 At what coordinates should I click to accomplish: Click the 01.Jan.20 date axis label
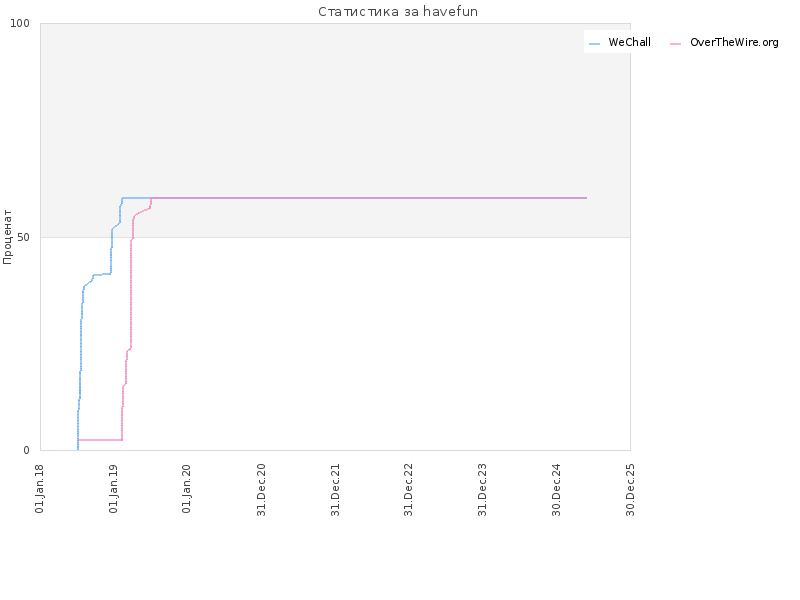tap(187, 489)
